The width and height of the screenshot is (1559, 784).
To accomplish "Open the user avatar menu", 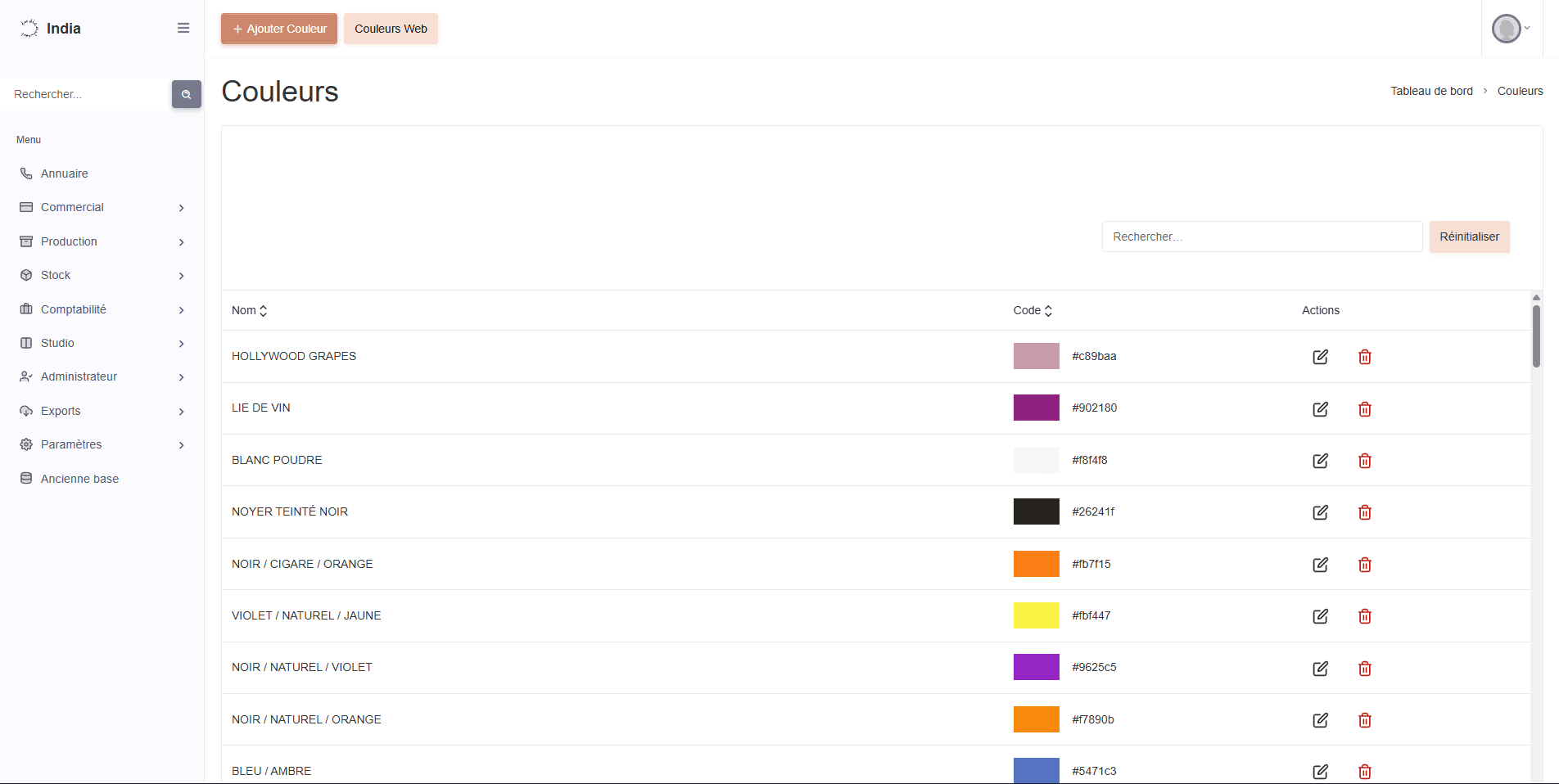I will pos(1511,29).
